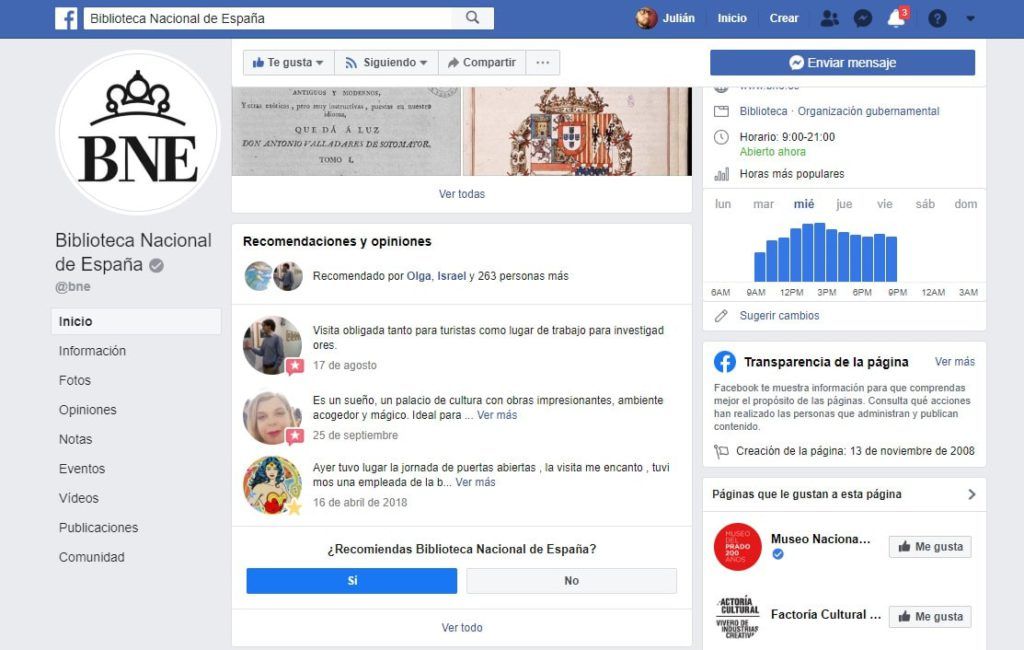Click Enviar mensaje button
Image resolution: width=1024 pixels, height=650 pixels.
842,63
